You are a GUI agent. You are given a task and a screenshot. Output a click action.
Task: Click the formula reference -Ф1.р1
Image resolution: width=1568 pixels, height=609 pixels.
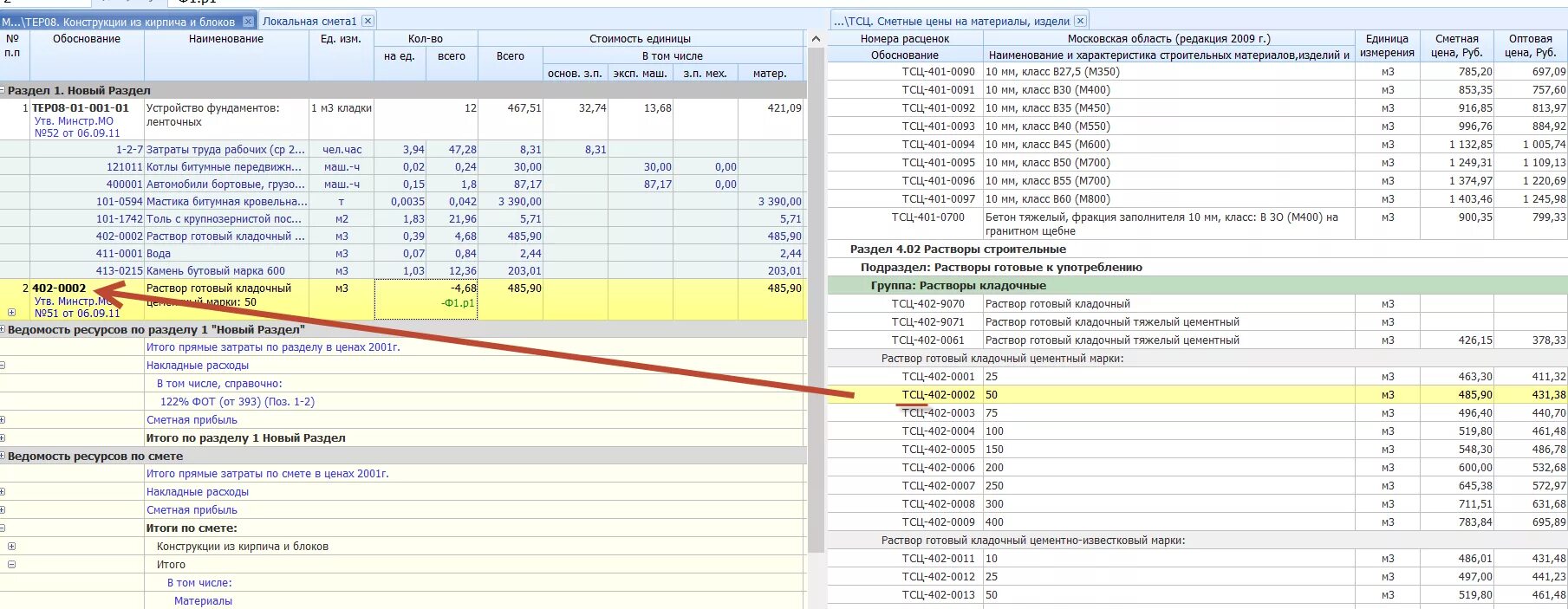click(x=458, y=303)
